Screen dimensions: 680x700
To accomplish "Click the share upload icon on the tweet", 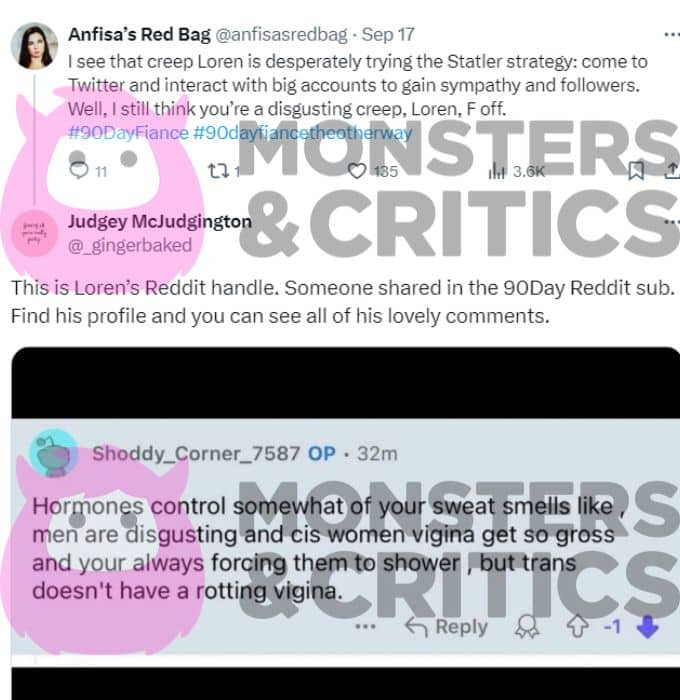I will point(673,171).
